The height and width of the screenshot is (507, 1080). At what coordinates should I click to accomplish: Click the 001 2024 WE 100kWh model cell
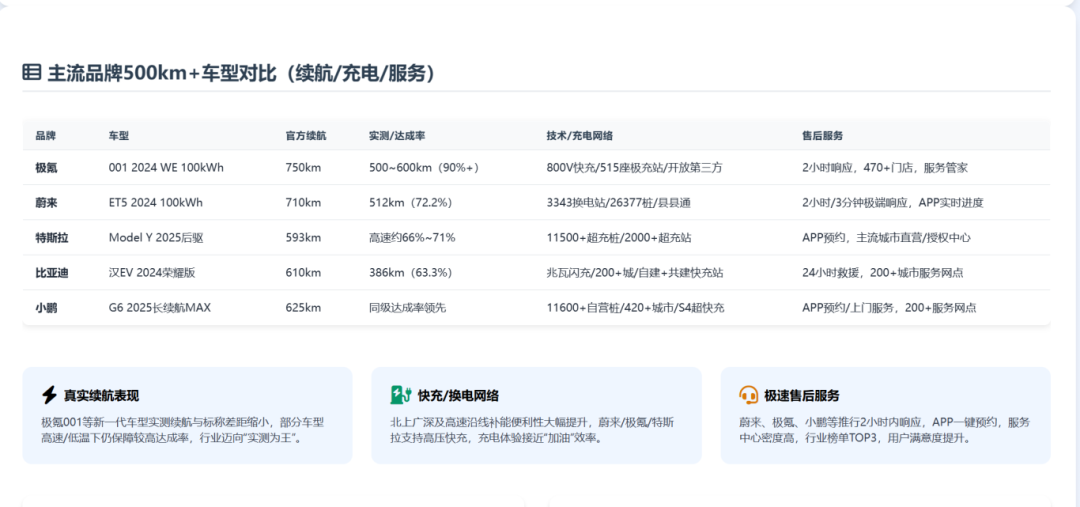166,167
